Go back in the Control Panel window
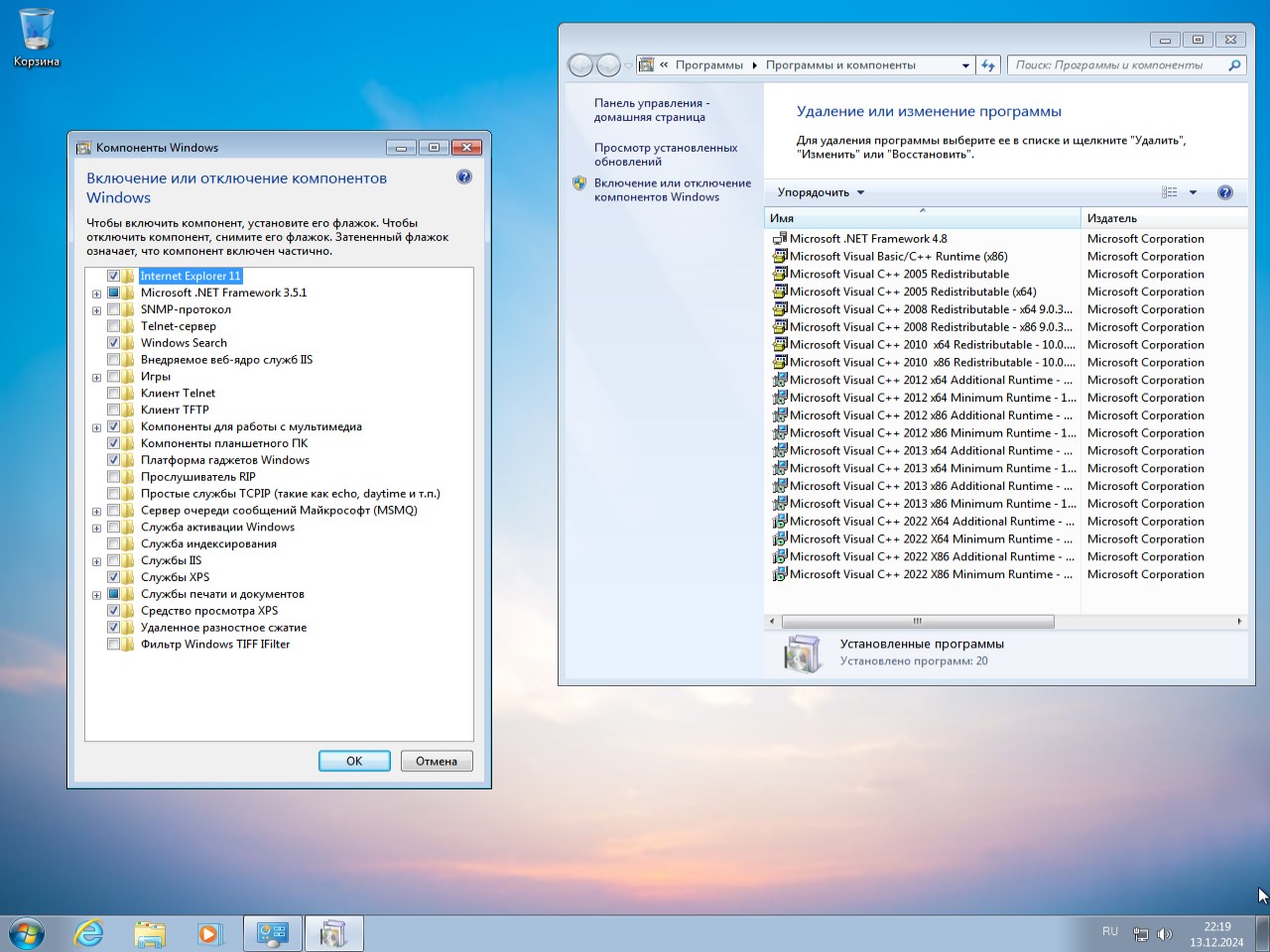 click(x=580, y=65)
